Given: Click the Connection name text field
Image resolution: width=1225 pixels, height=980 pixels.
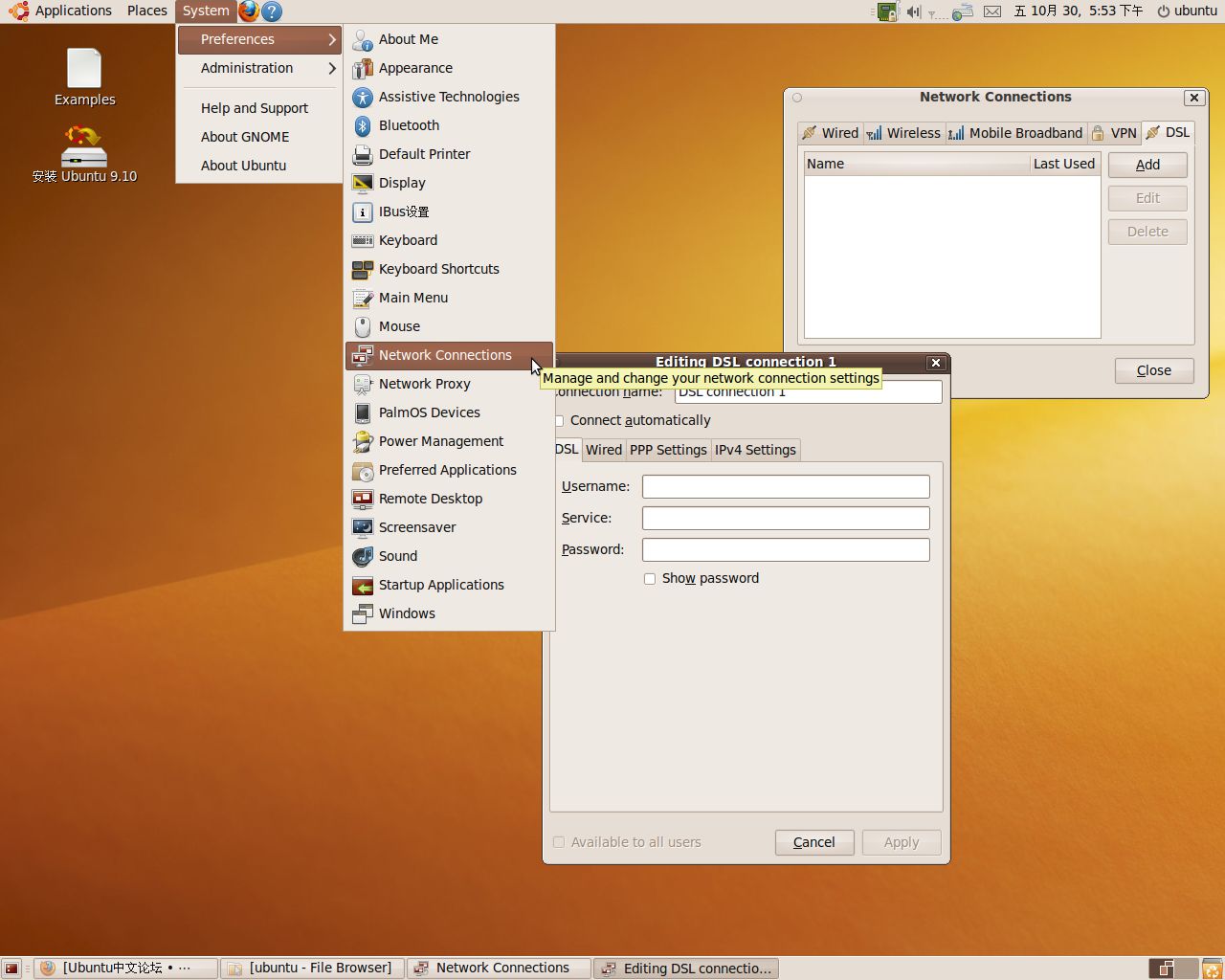Looking at the screenshot, I should tap(808, 391).
